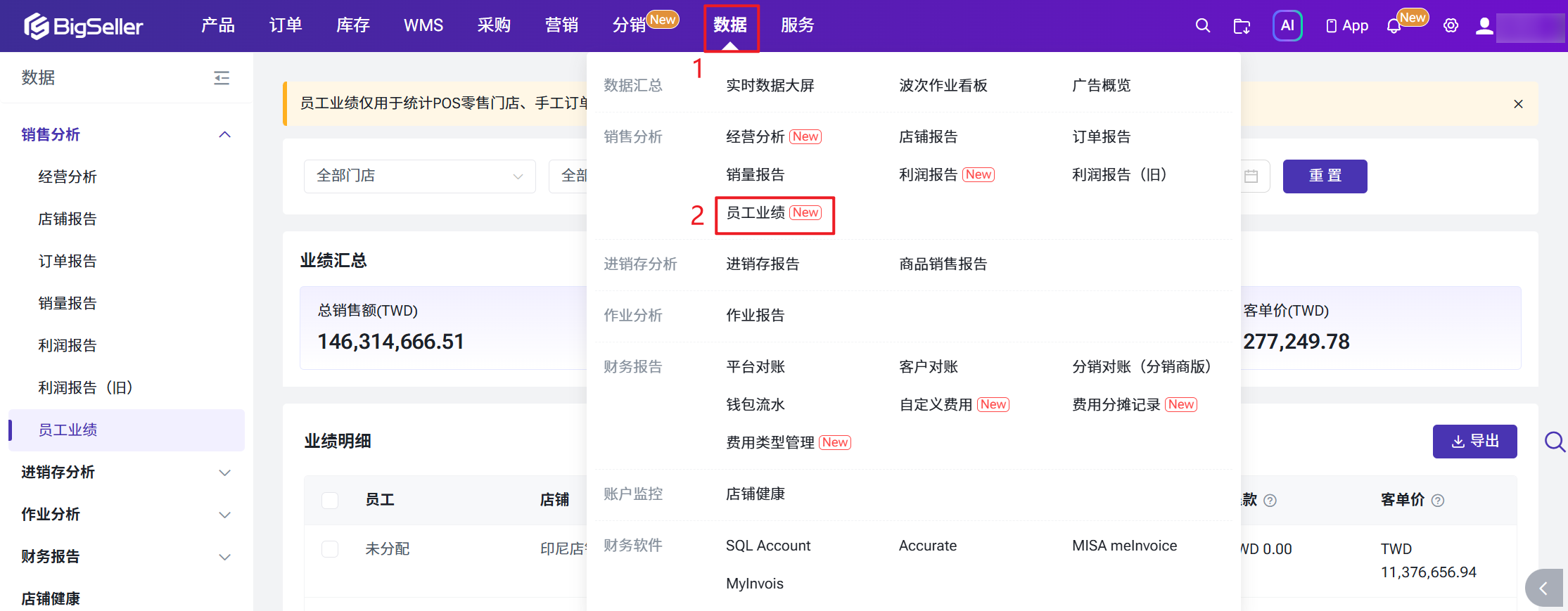Select 商品销售报告 in the mega menu

pyautogui.click(x=943, y=264)
